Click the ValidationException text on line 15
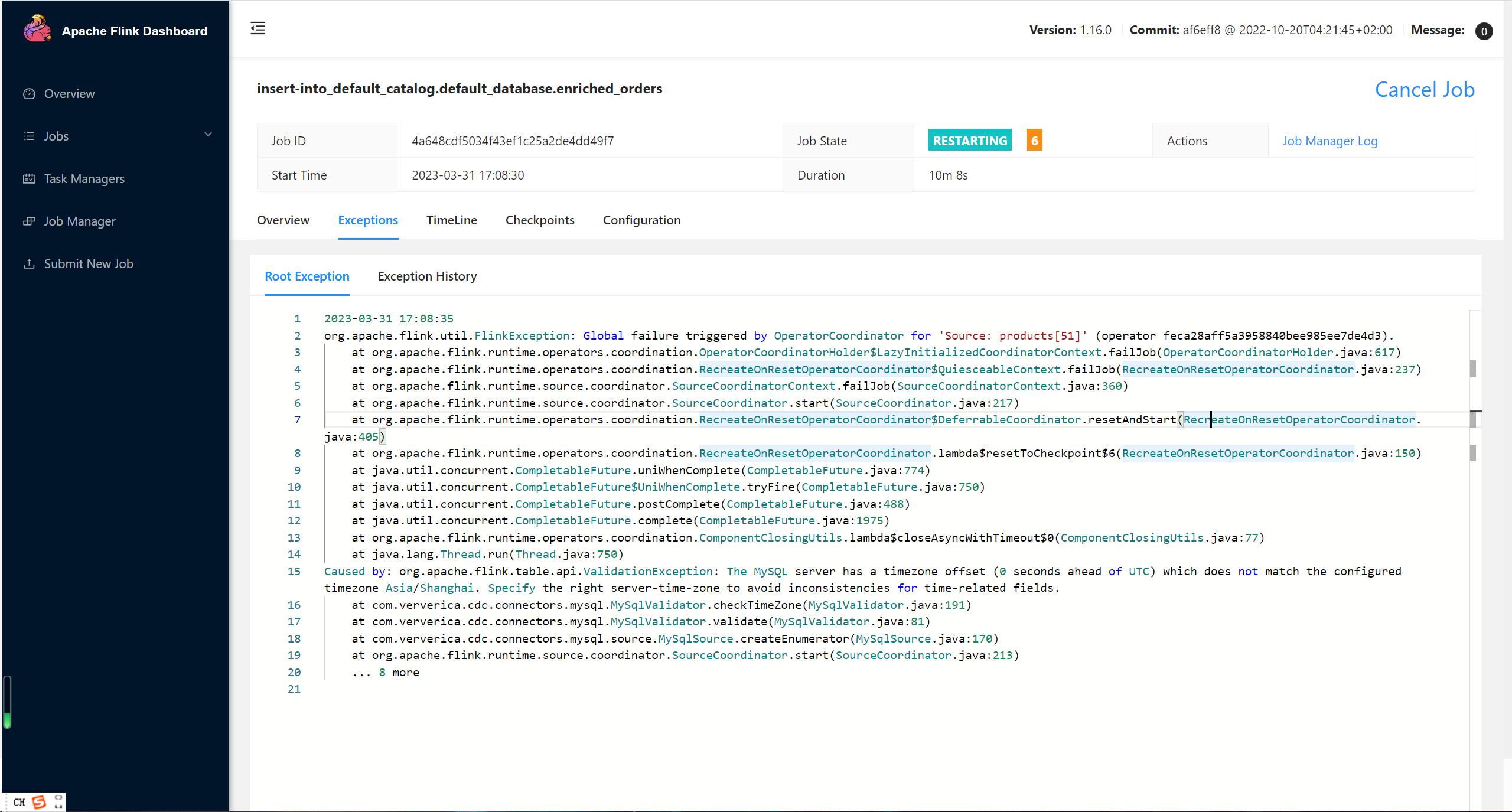The width and height of the screenshot is (1512, 812). coord(649,571)
